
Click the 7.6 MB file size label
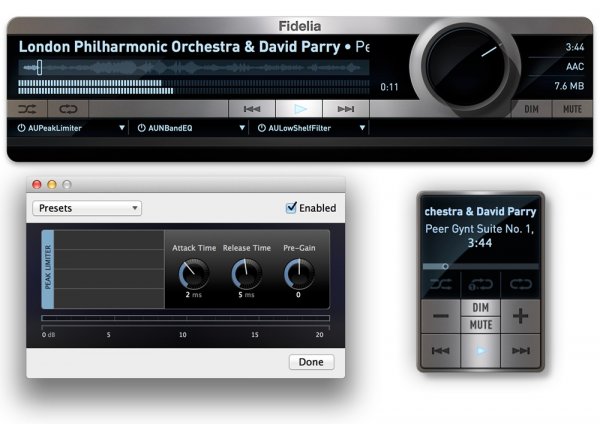[569, 86]
